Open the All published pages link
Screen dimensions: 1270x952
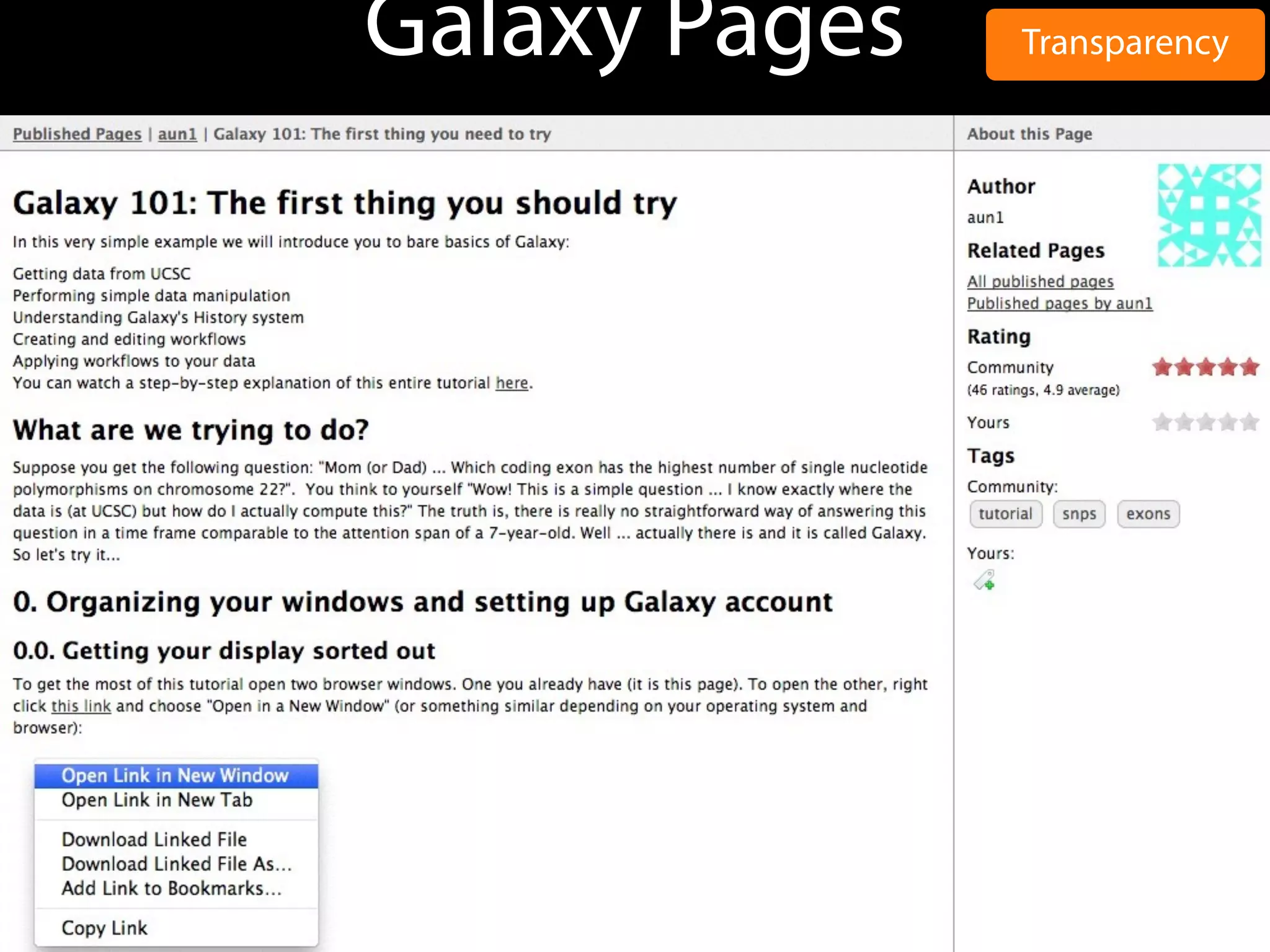pyautogui.click(x=1041, y=281)
